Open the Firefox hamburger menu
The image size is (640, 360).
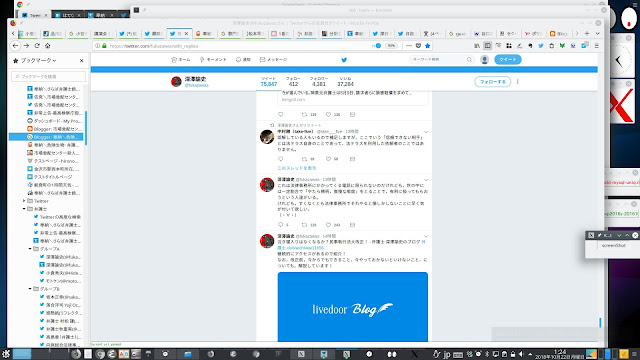pos(596,46)
